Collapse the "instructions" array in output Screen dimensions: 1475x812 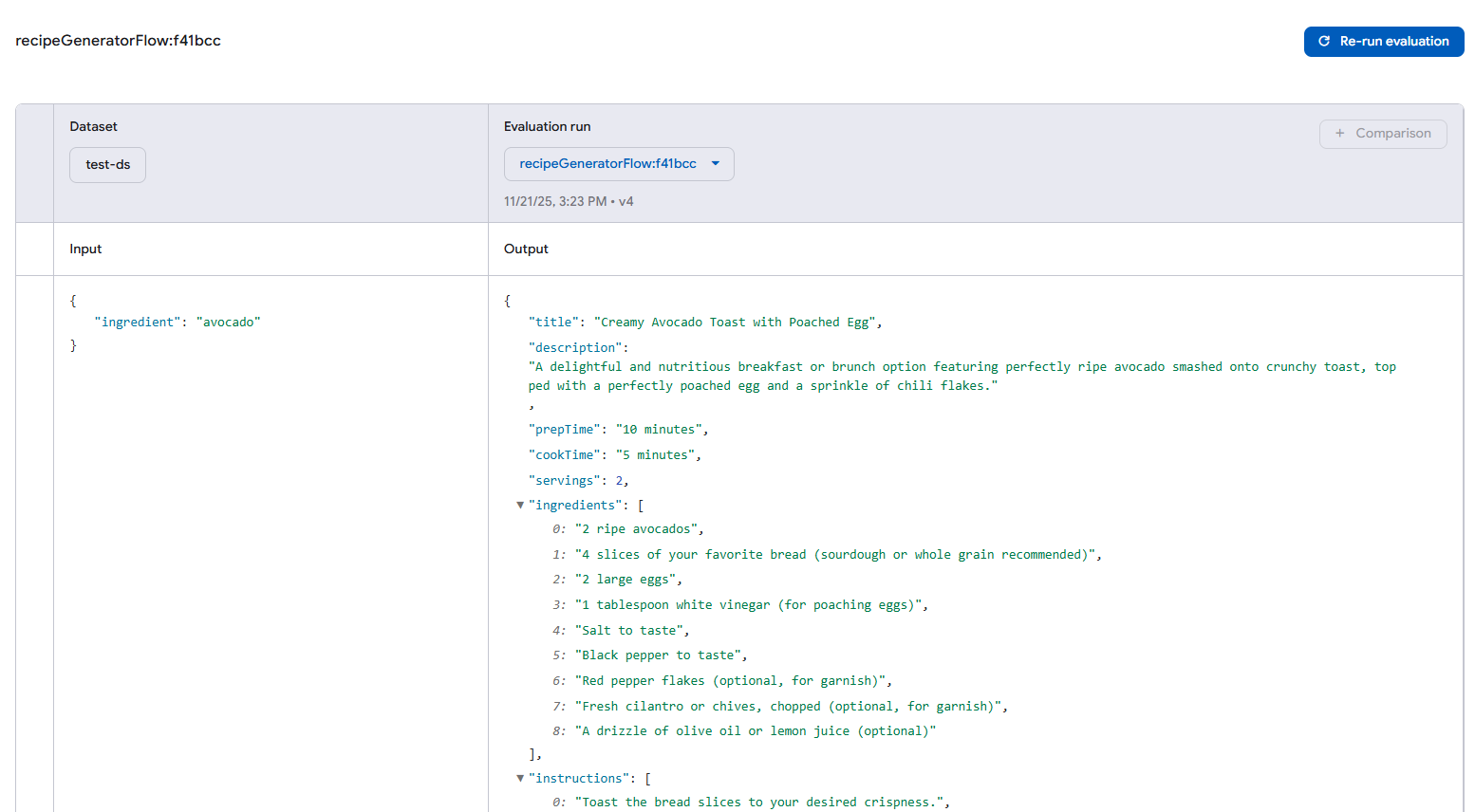coord(520,779)
